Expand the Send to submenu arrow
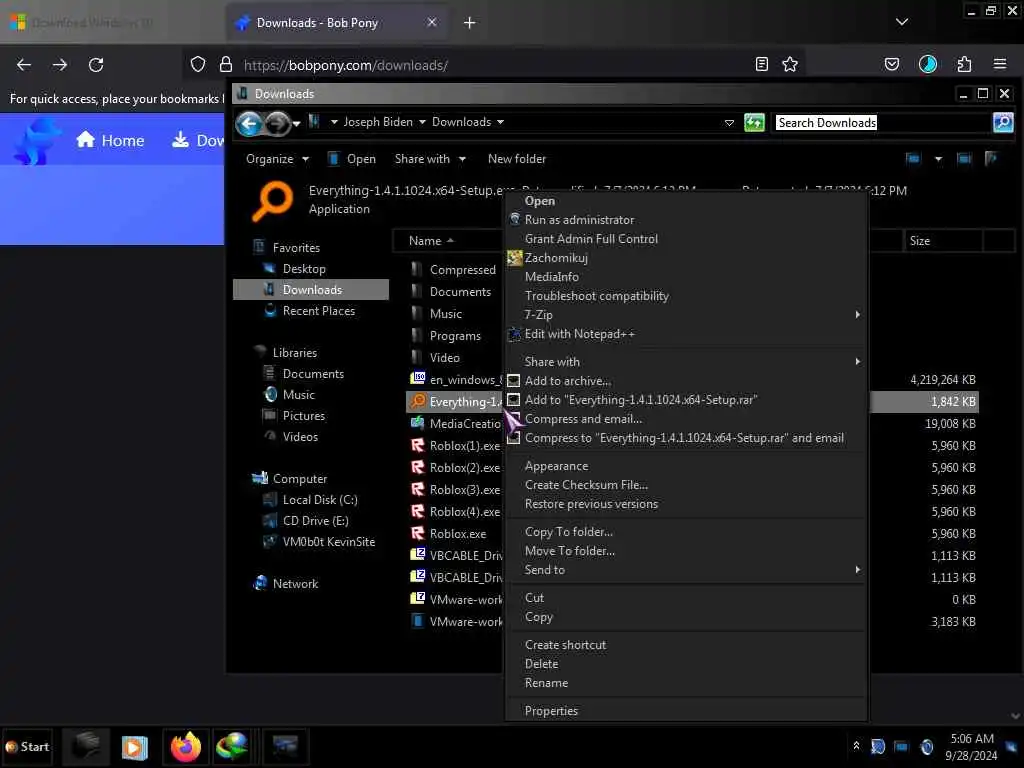 [857, 570]
